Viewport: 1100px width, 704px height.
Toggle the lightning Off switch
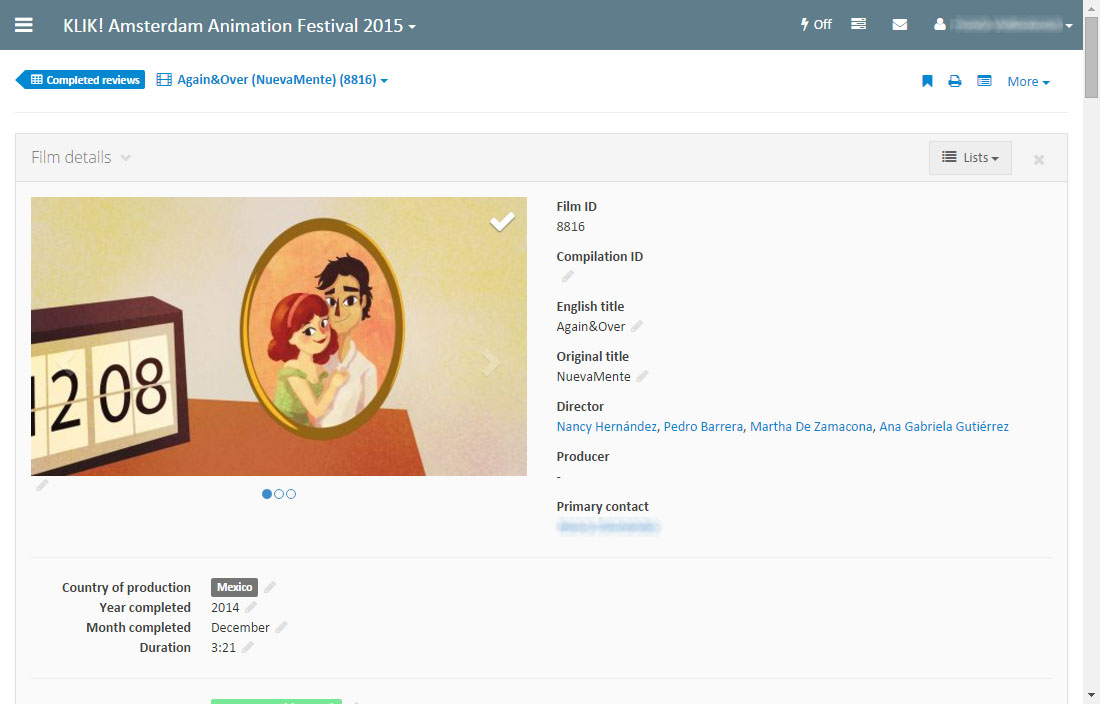[816, 25]
